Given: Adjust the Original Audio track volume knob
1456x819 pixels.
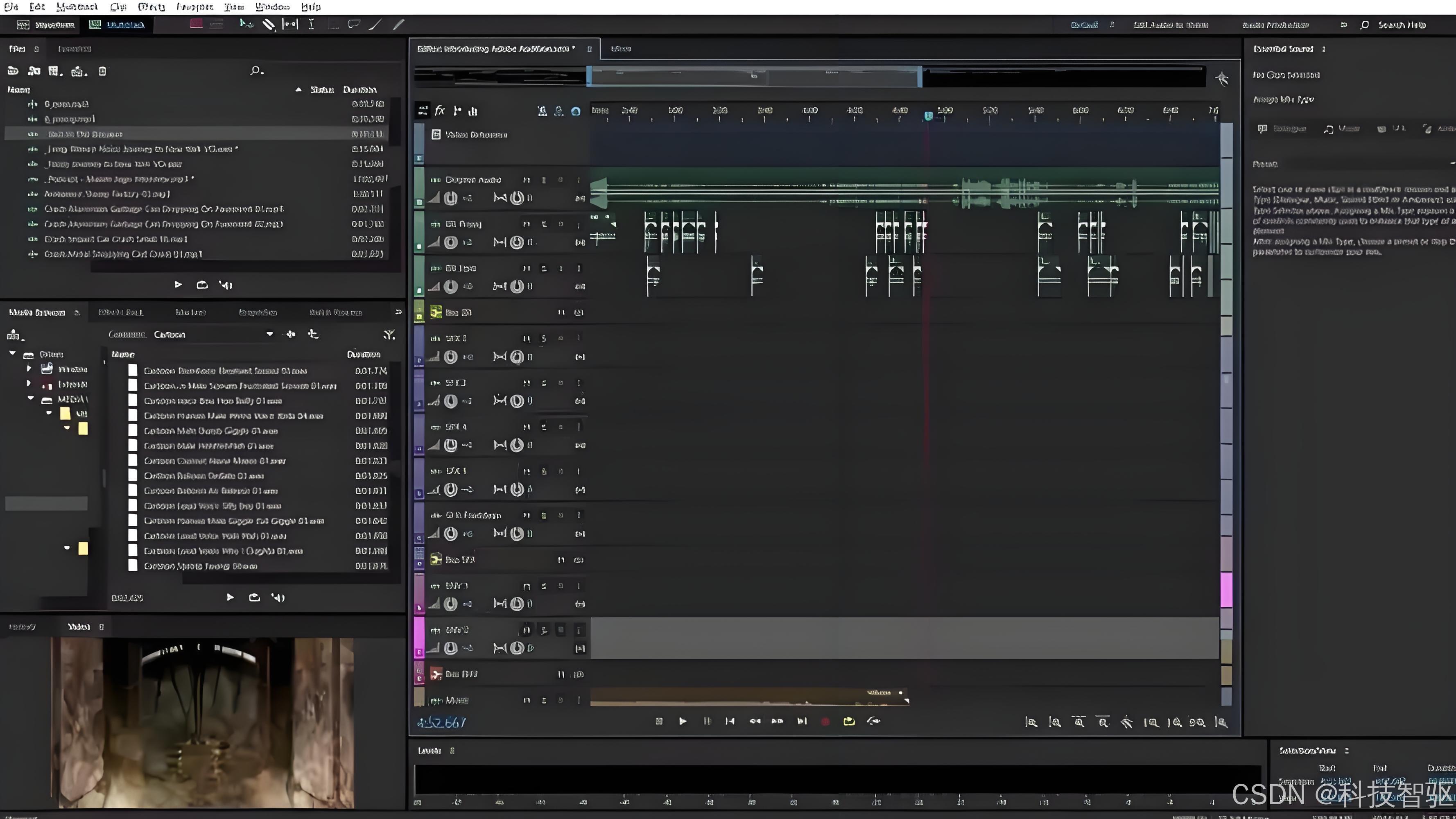Looking at the screenshot, I should [x=450, y=198].
